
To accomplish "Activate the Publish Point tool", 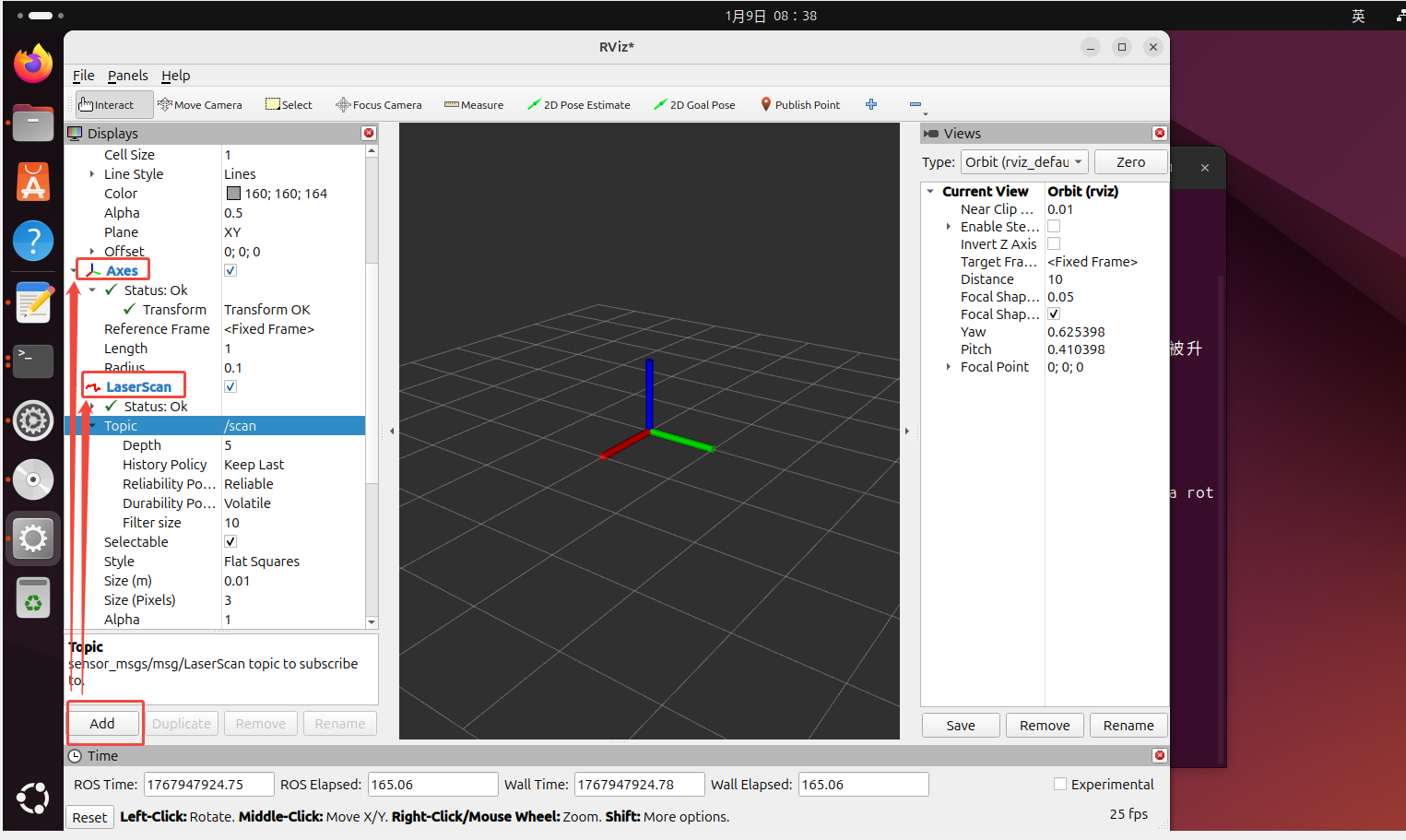I will pyautogui.click(x=800, y=105).
